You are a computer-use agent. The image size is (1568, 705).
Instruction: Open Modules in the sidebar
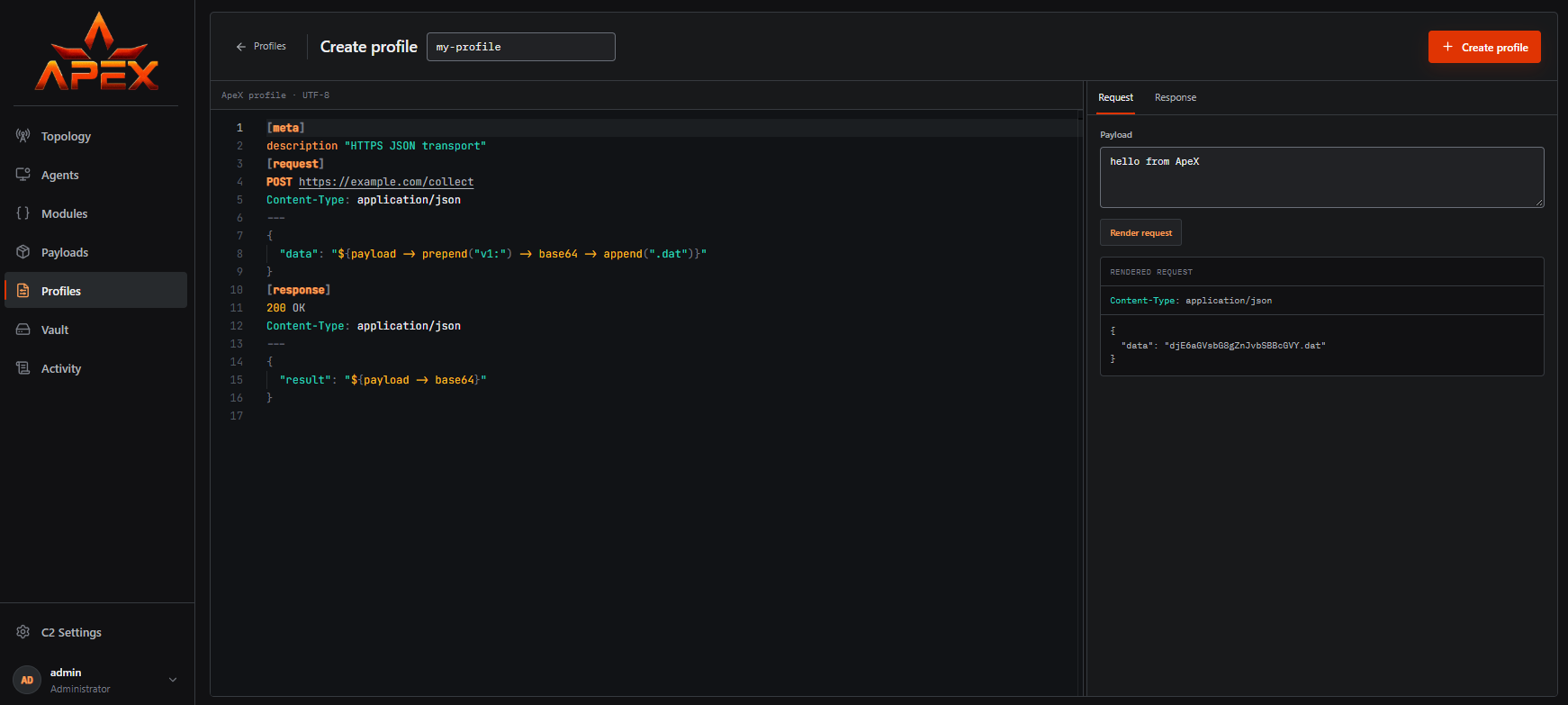coord(96,213)
